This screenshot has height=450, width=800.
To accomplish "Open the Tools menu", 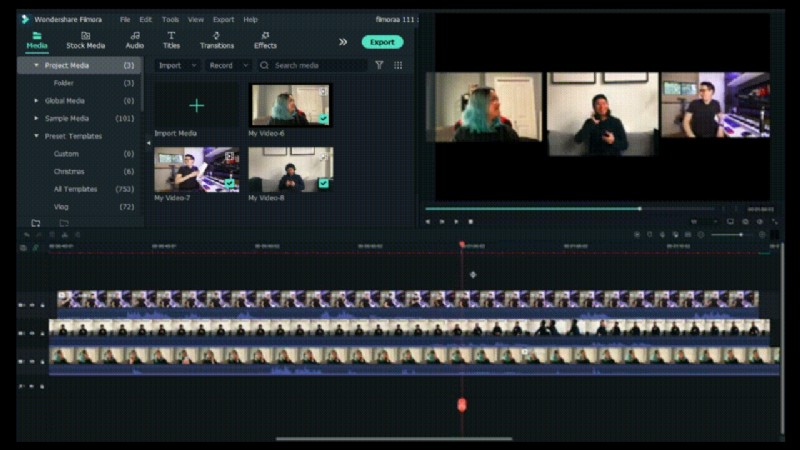I will point(170,19).
